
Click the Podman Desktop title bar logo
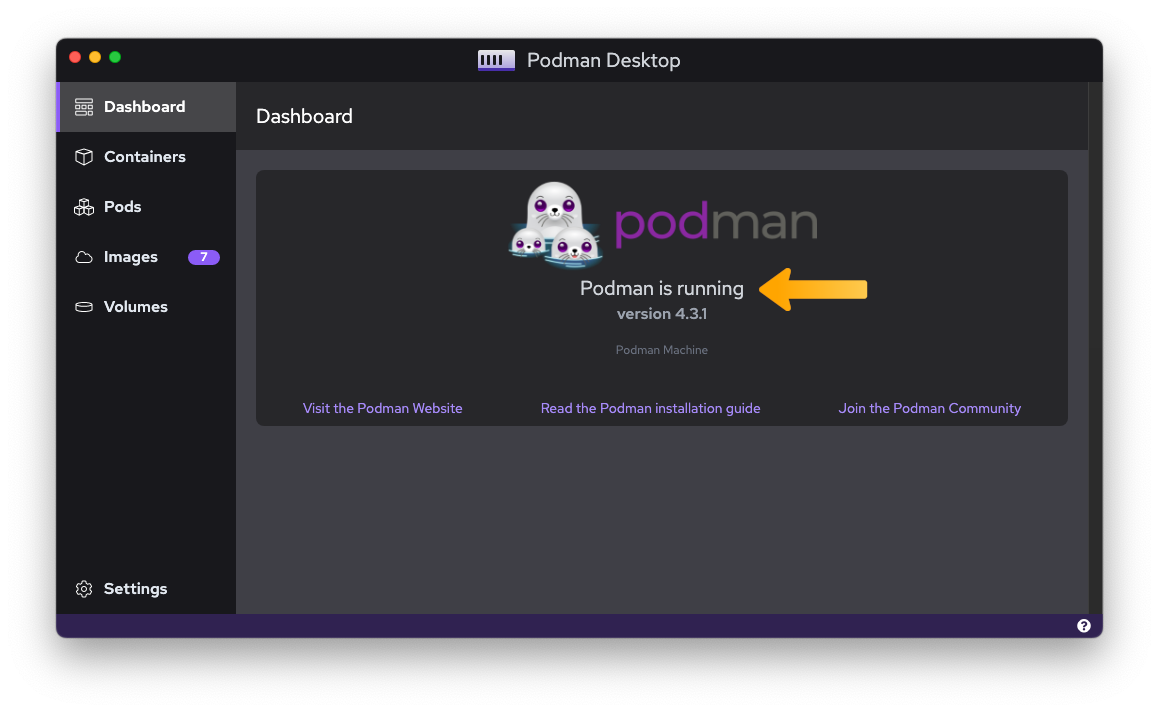pyautogui.click(x=496, y=60)
